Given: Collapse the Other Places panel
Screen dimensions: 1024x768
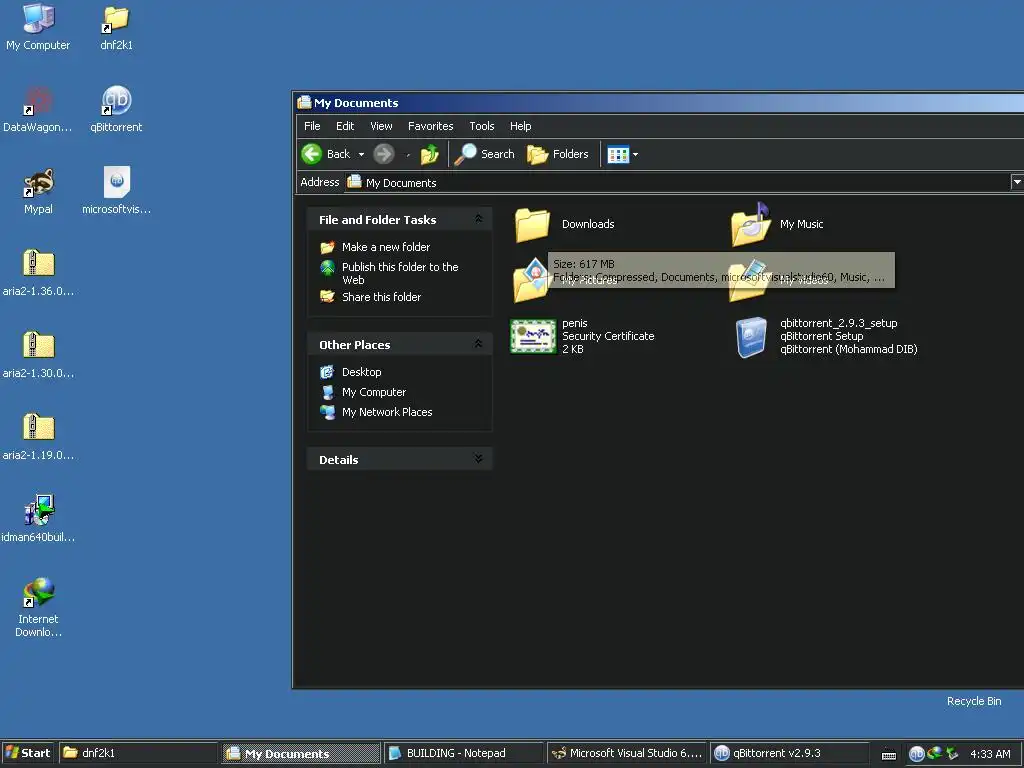Looking at the screenshot, I should pos(479,344).
